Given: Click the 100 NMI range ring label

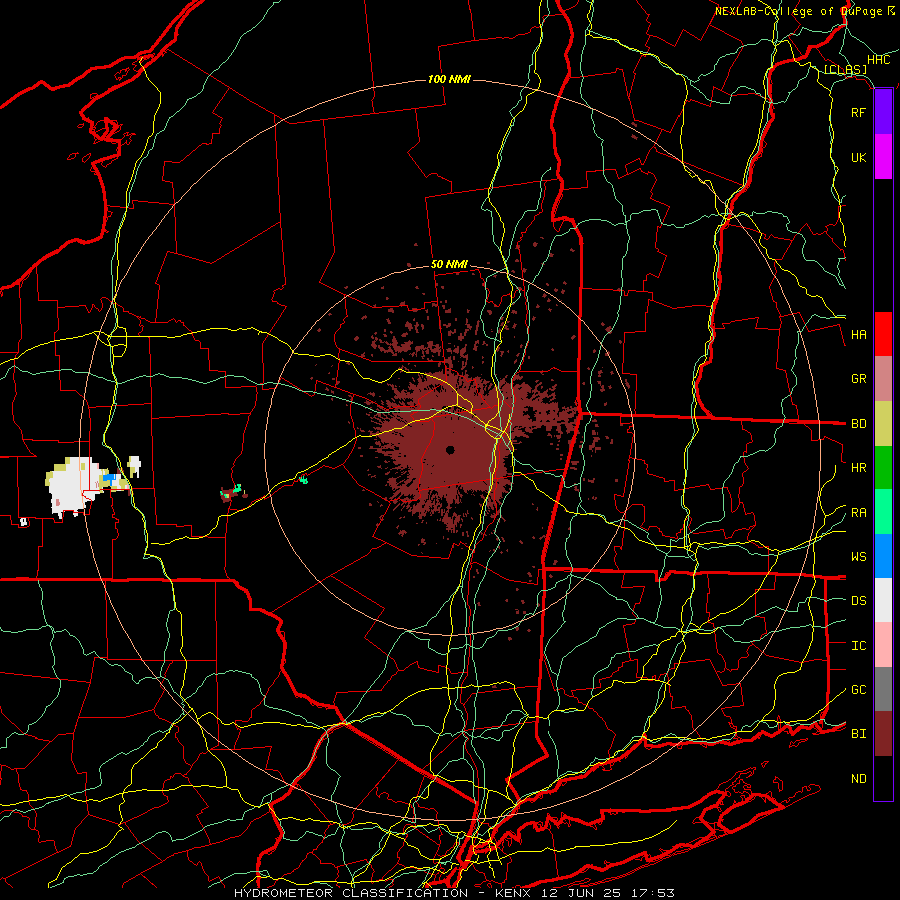Looking at the screenshot, I should [449, 79].
